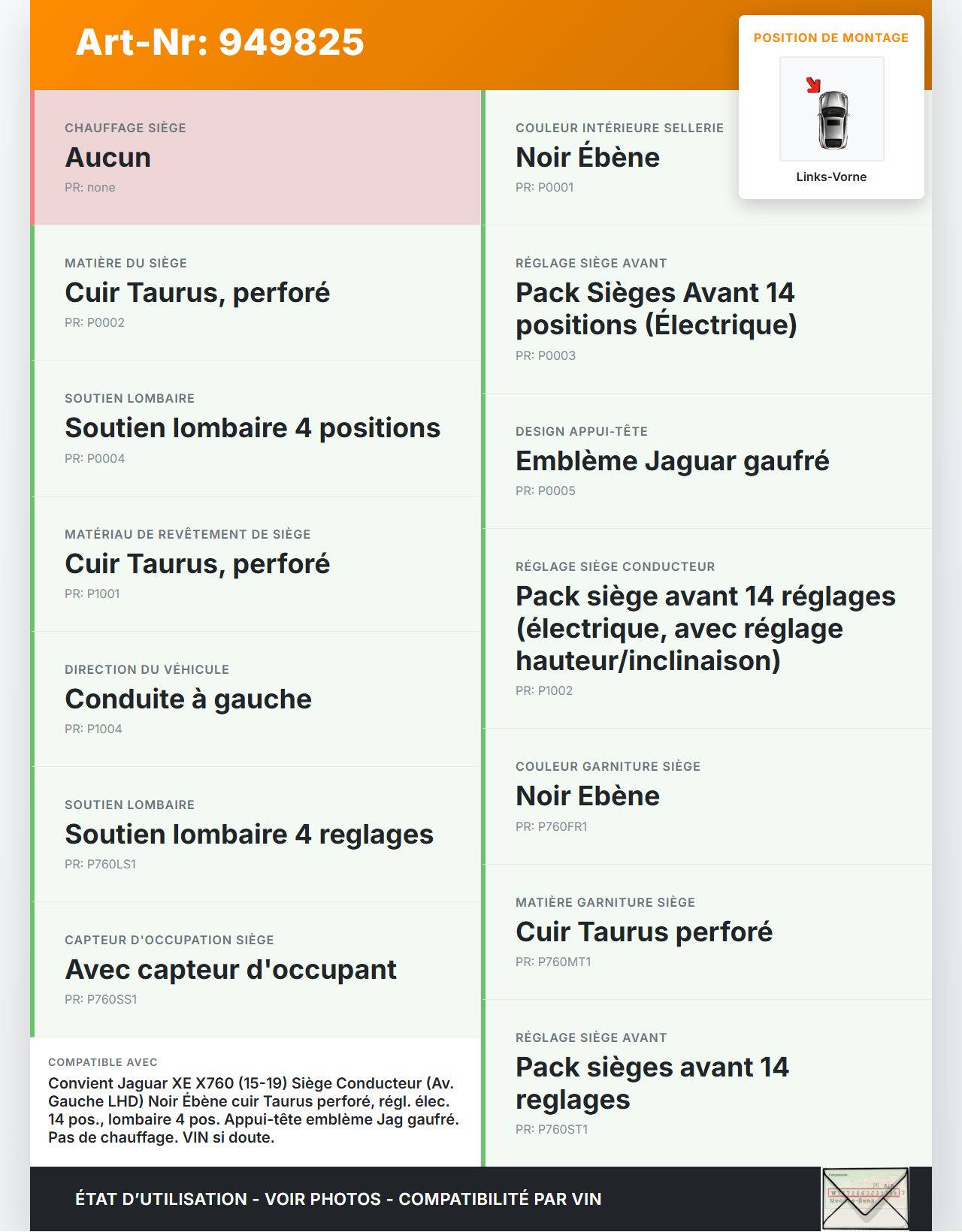Select the Matière du Siège Cuir Taurus entry

197,293
